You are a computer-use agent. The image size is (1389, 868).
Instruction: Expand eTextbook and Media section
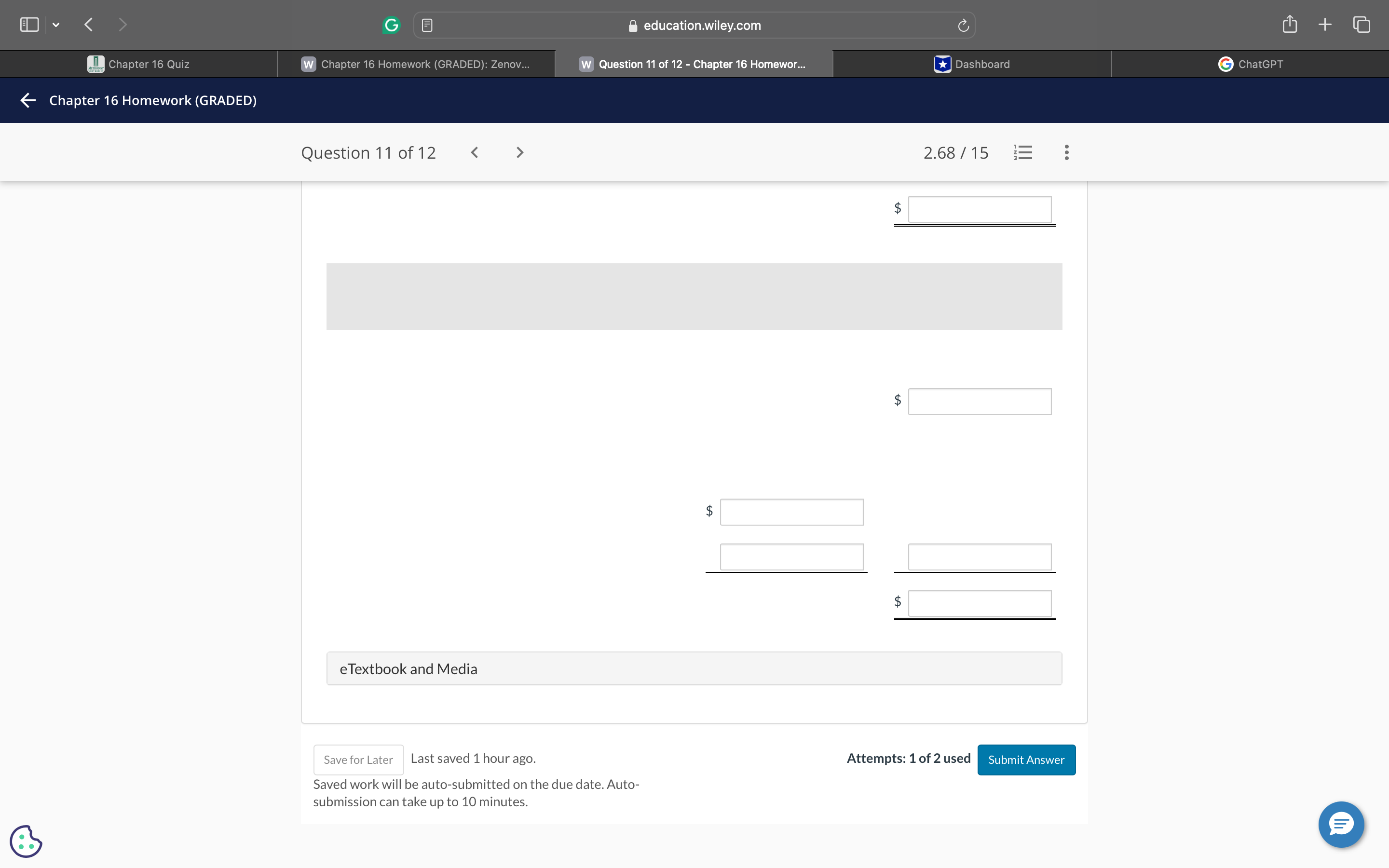coord(694,668)
